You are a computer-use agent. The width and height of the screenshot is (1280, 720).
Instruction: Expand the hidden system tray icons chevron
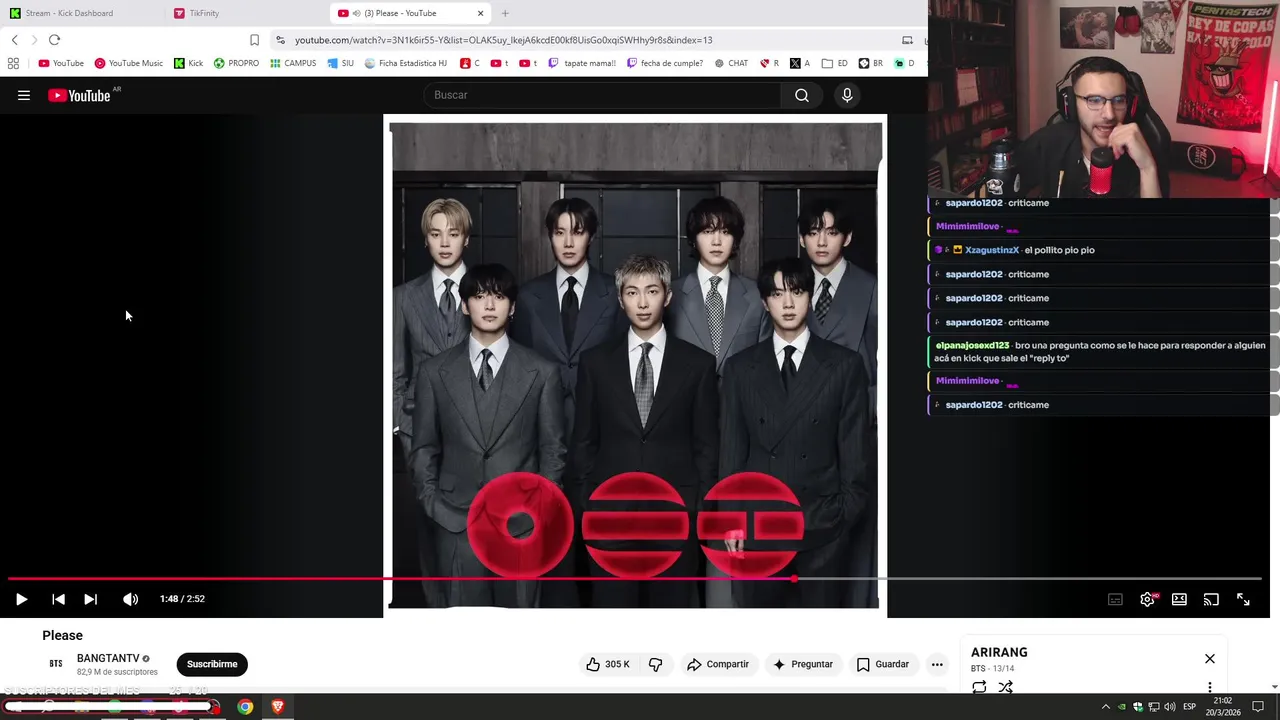pyautogui.click(x=1105, y=707)
